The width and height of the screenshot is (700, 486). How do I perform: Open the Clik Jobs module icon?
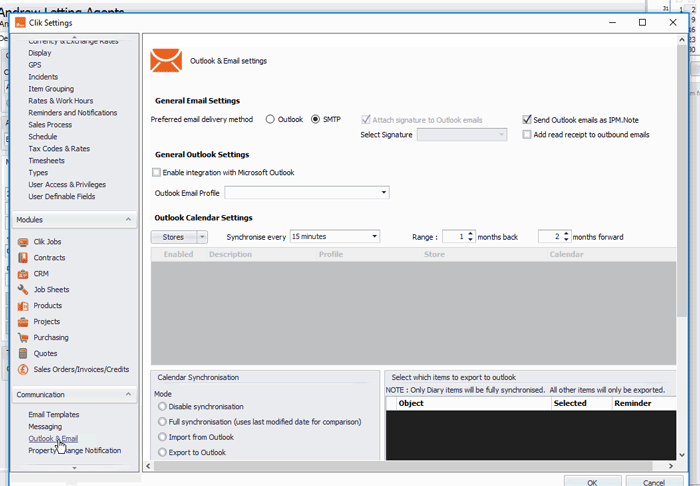click(23, 242)
